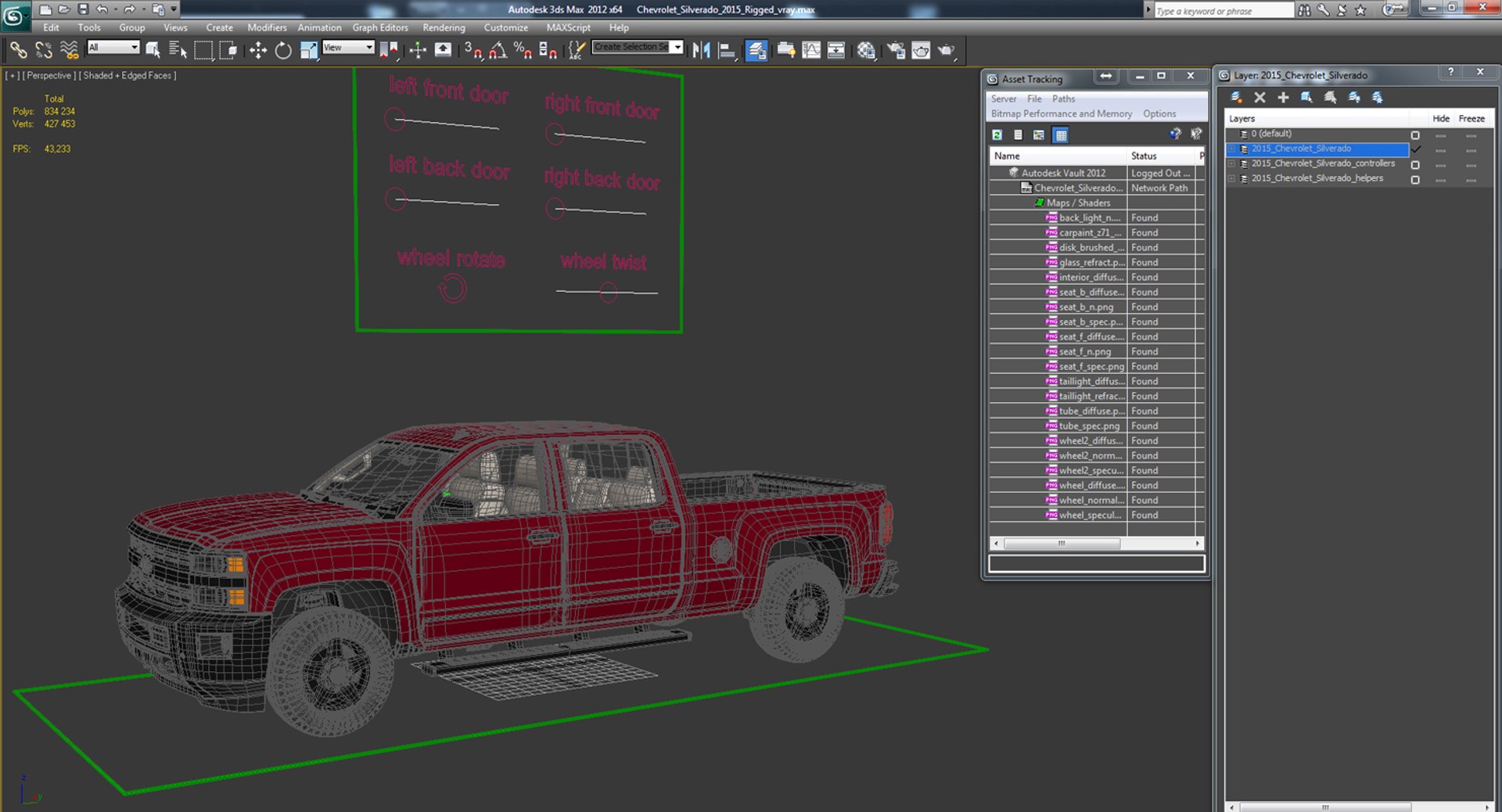Click Refresh icon in Asset Tracking toolbar
The width and height of the screenshot is (1502, 812).
click(x=997, y=135)
